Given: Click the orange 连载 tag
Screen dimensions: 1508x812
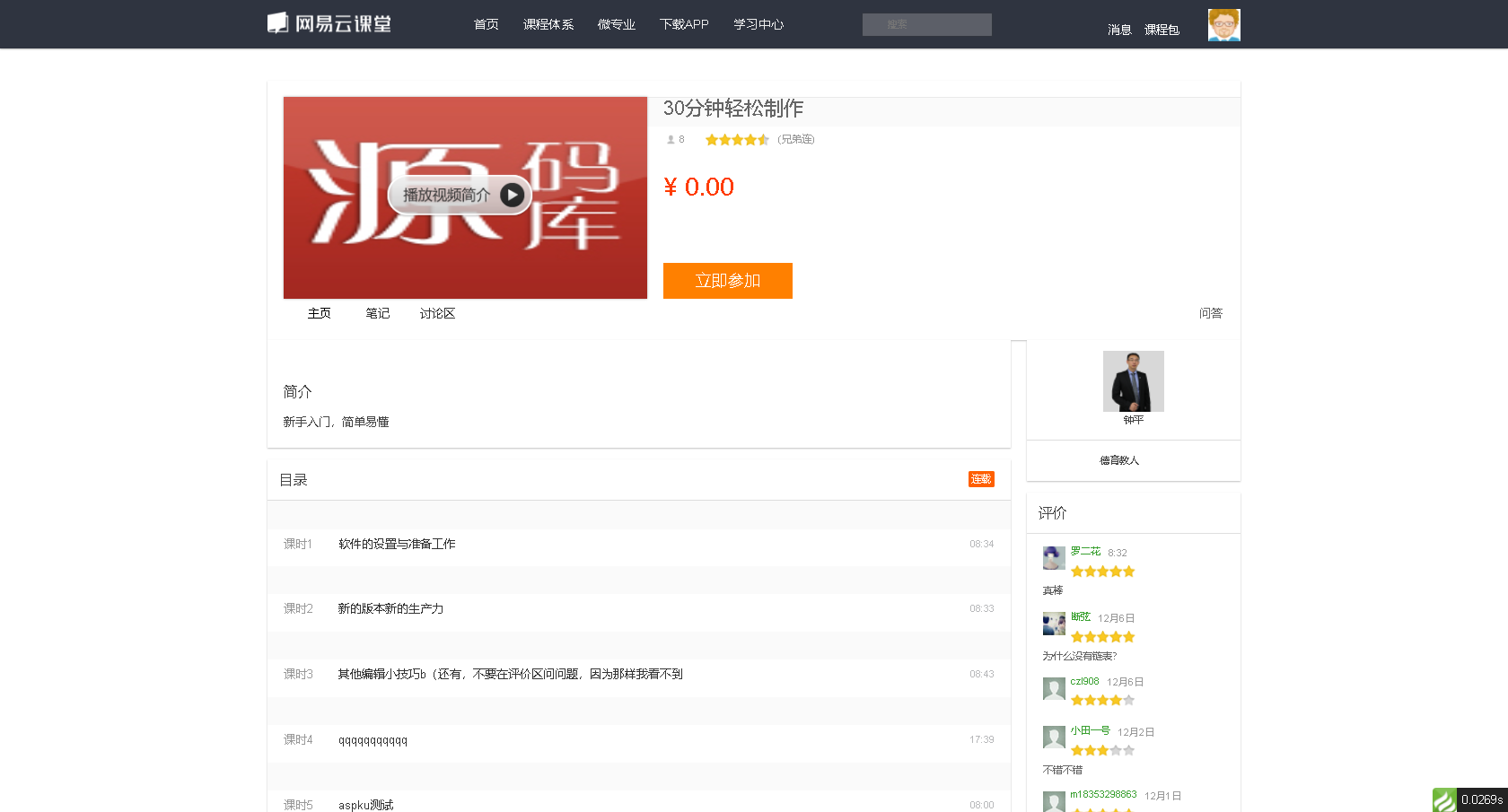Looking at the screenshot, I should [981, 479].
